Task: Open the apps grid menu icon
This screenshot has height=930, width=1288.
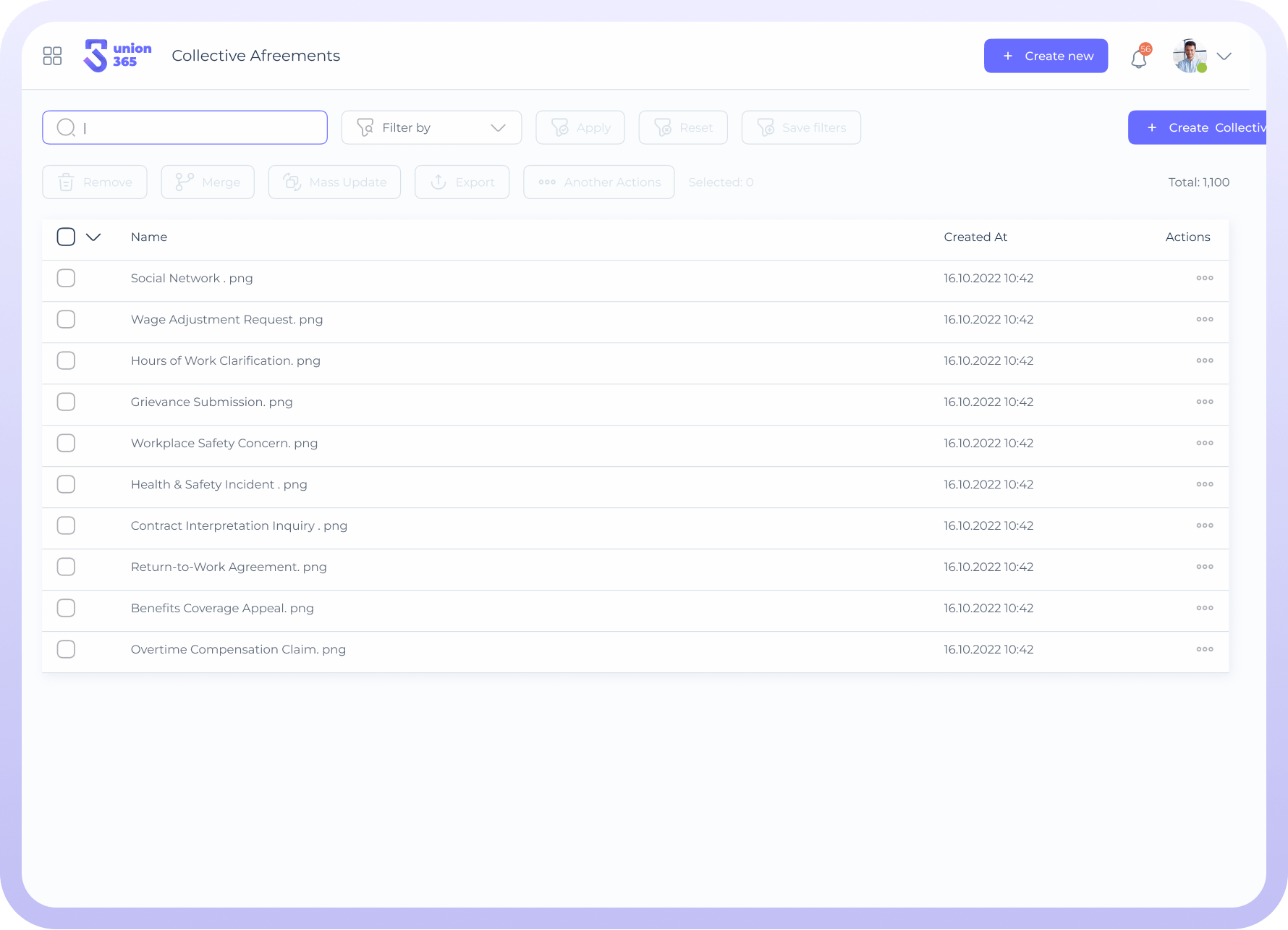Action: click(x=52, y=56)
